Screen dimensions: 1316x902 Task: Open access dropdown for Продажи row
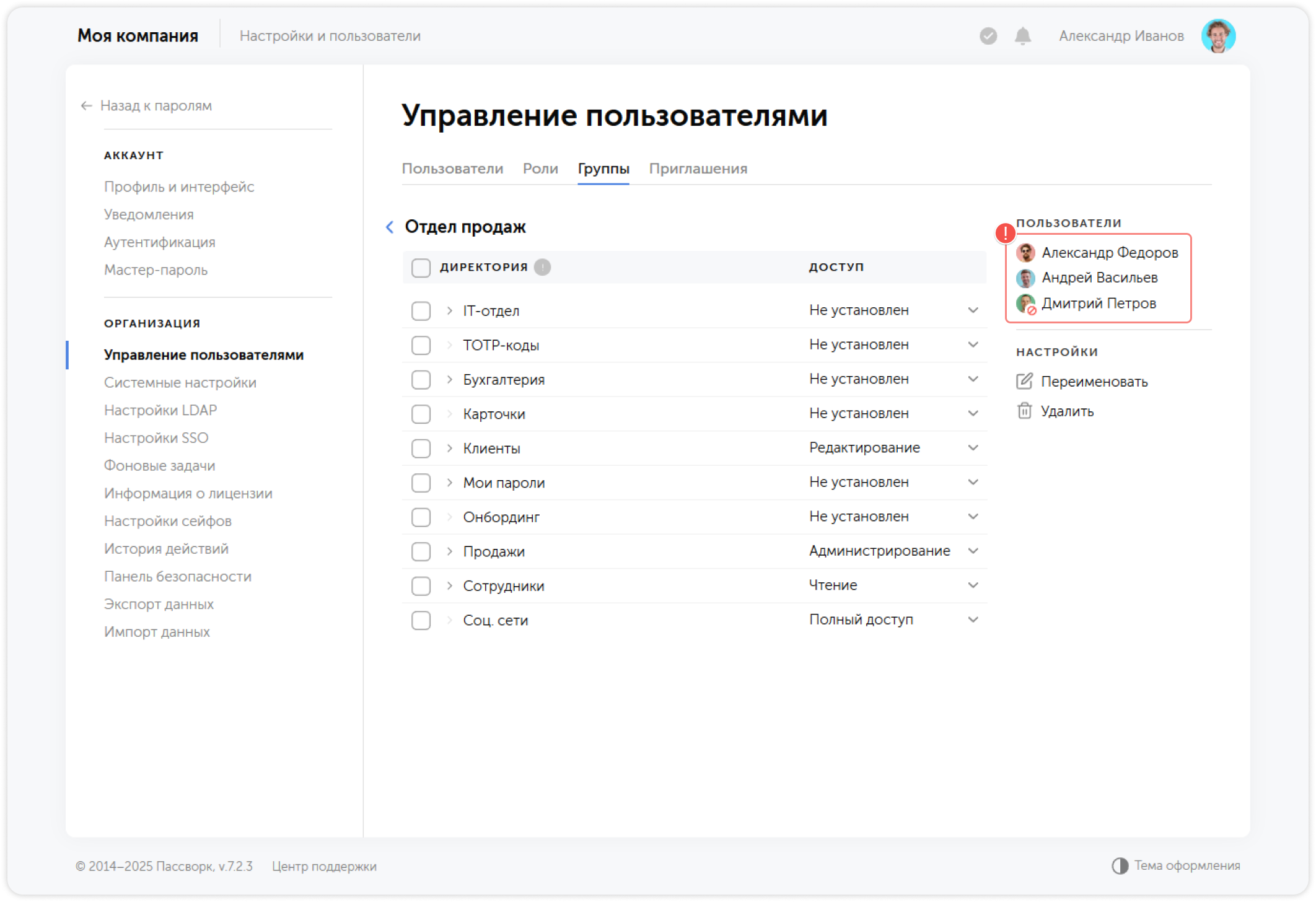click(x=974, y=551)
